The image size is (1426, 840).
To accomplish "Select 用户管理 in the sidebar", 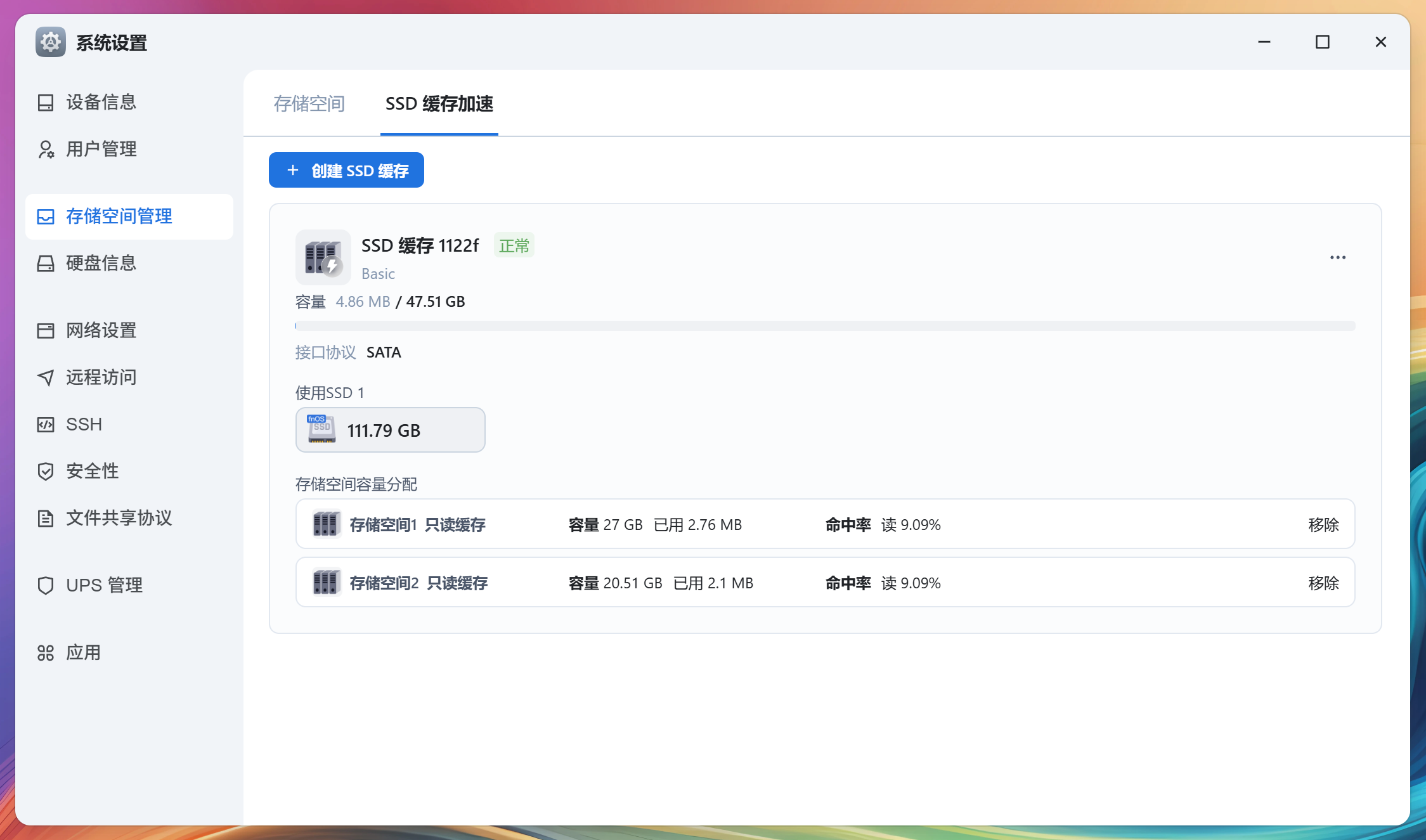I will [101, 149].
